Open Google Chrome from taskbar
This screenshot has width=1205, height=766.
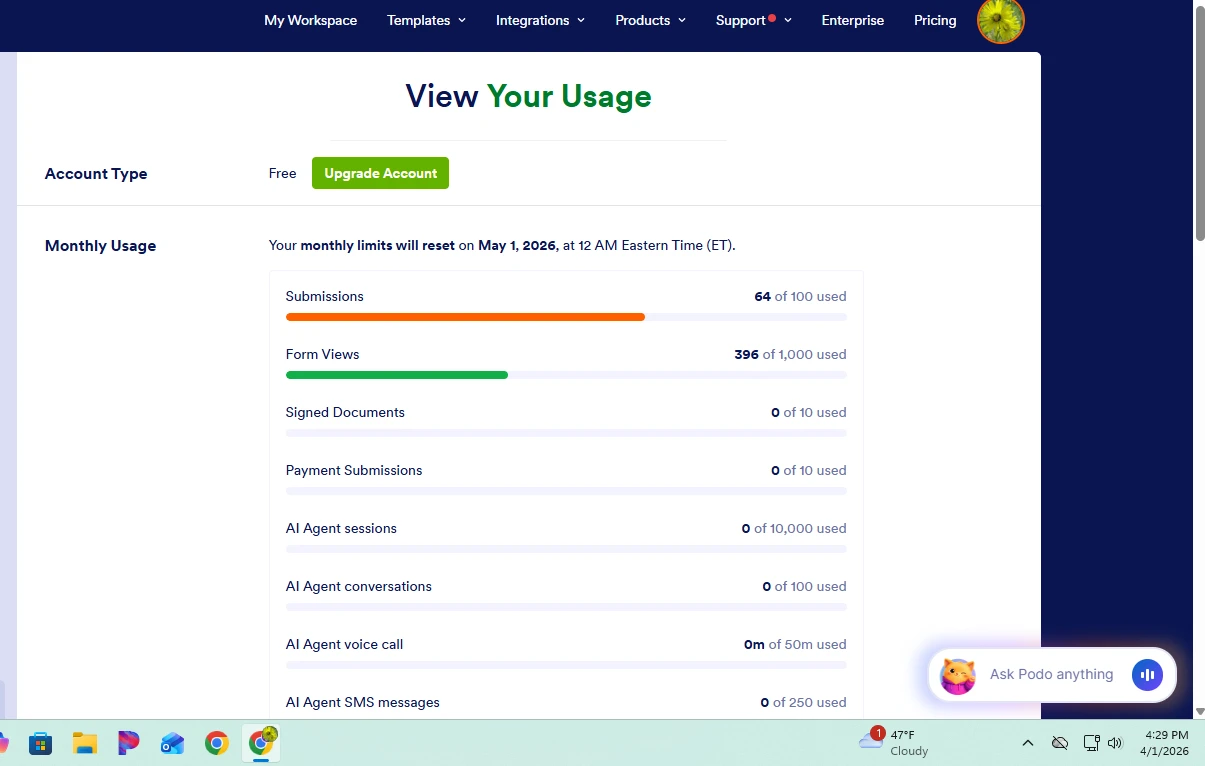[x=217, y=743]
